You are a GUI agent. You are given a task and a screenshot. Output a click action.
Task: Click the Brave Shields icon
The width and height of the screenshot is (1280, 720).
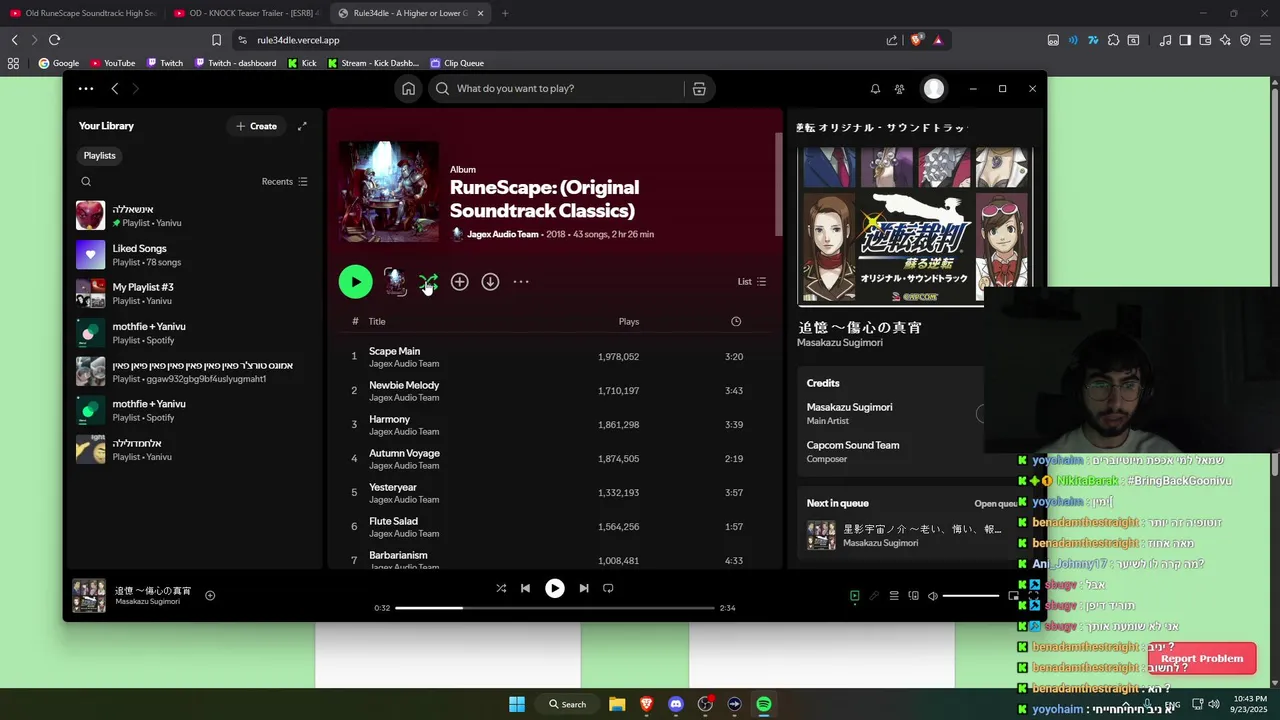916,40
